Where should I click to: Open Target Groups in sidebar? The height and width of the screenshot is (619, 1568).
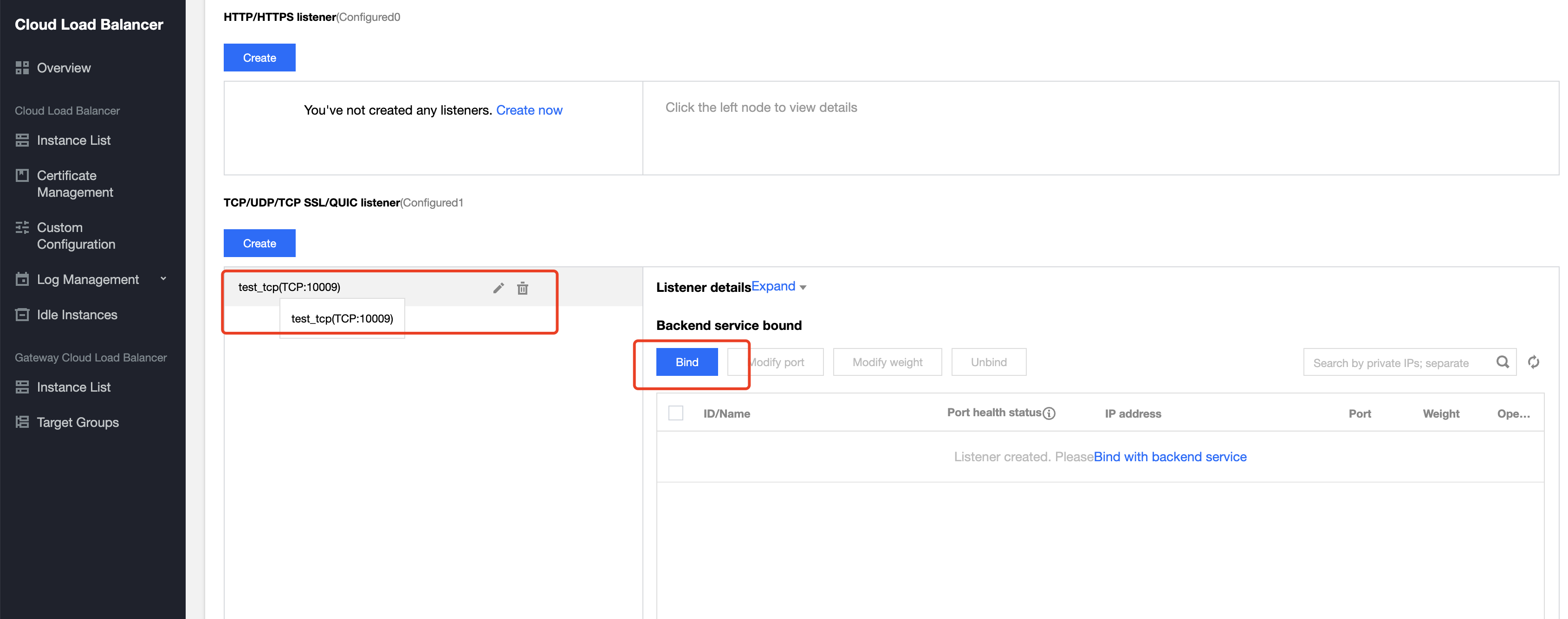pos(78,422)
